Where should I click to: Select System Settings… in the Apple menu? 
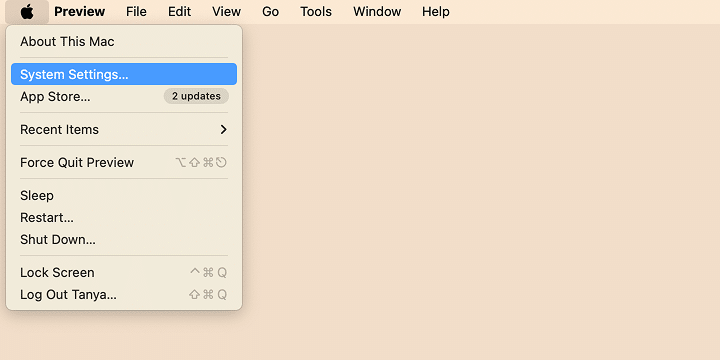pyautogui.click(x=124, y=74)
